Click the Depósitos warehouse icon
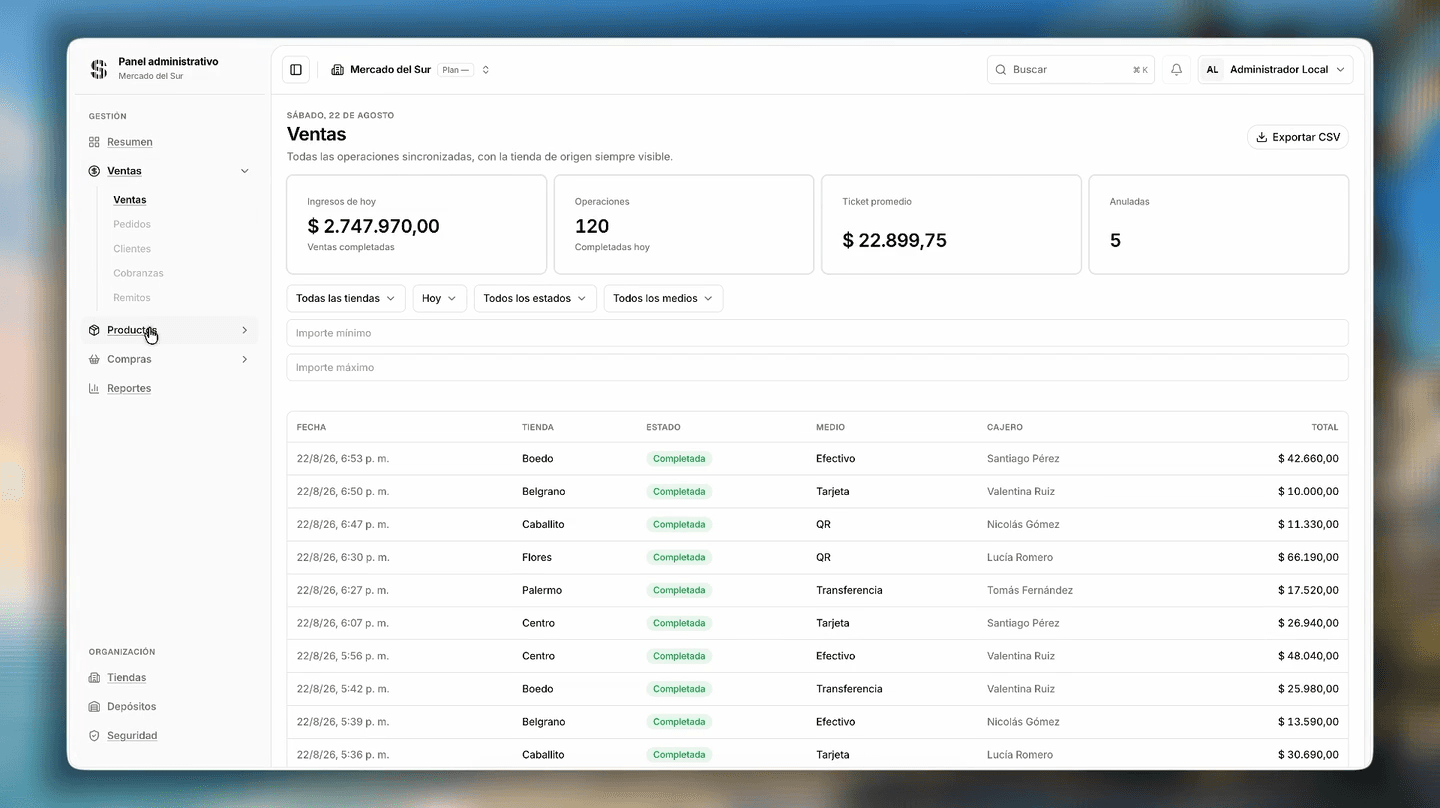Viewport: 1440px width, 808px height. [94, 706]
